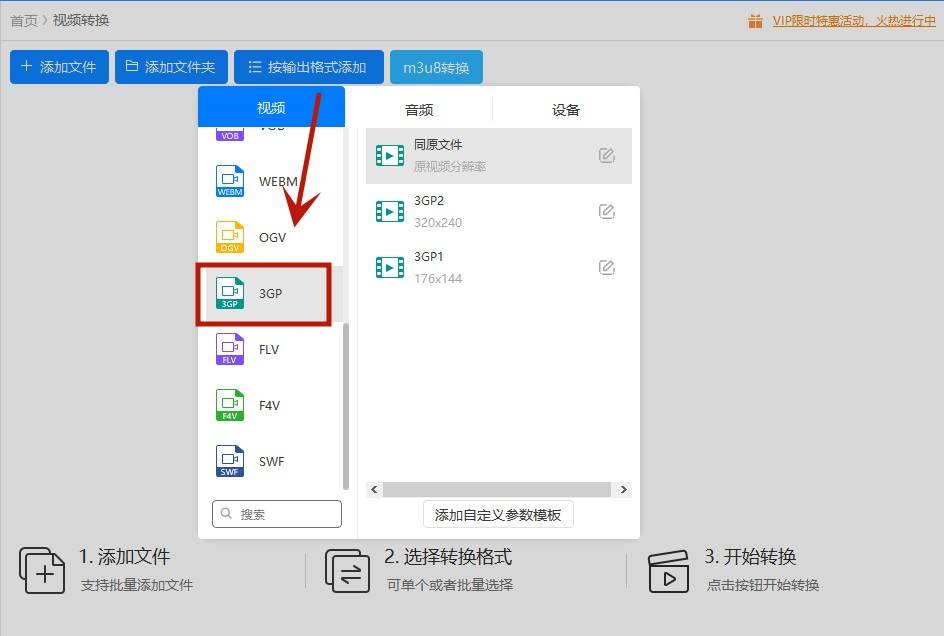Edit the 同原文件 preset parameters
Image resolution: width=944 pixels, height=636 pixels.
[606, 155]
